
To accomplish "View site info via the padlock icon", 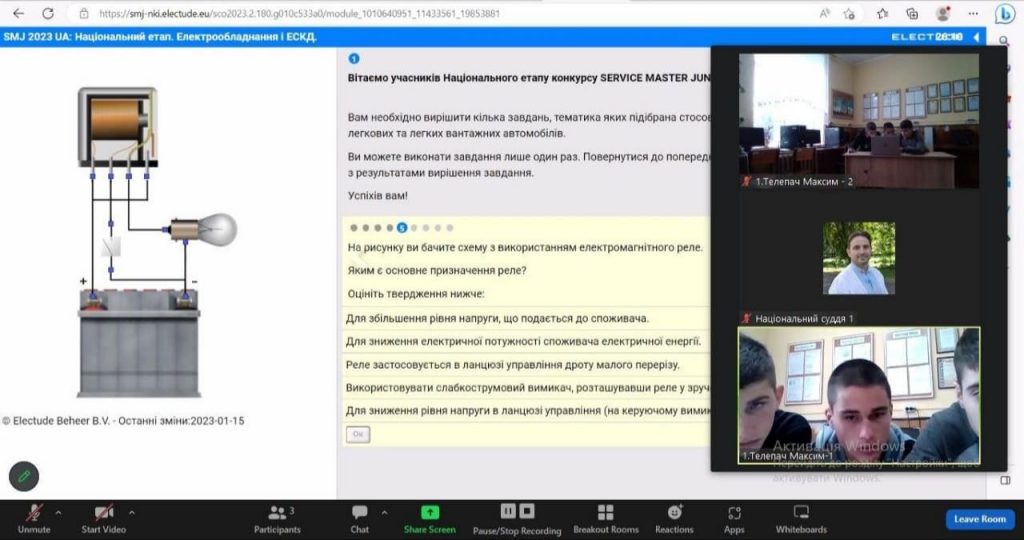I will pos(84,13).
